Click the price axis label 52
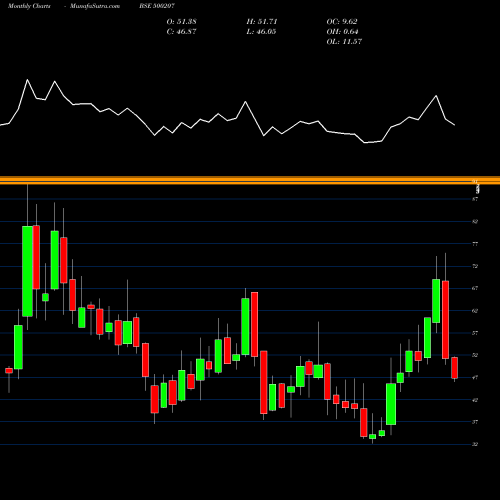Screen dimensions: 500x500 475,355
